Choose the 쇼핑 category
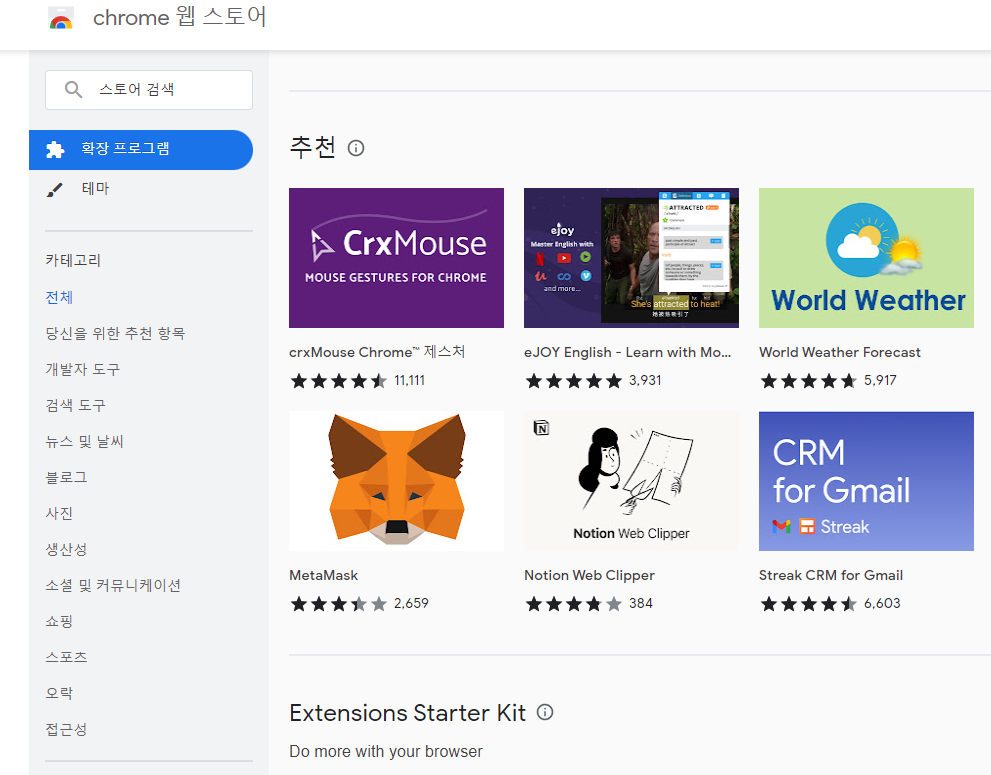Screen dimensions: 991x775 point(59,621)
